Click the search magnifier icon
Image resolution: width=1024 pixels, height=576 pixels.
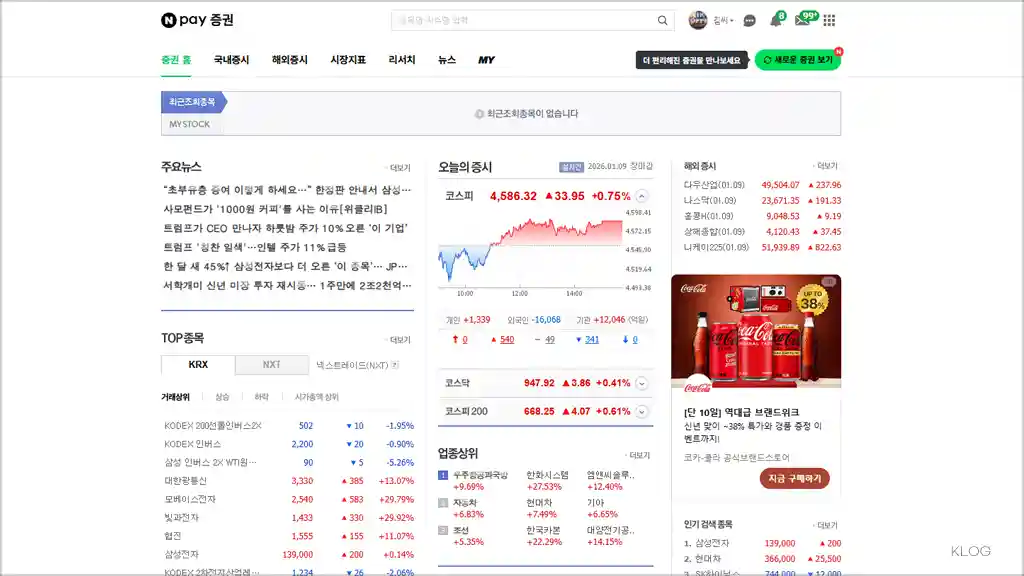click(661, 19)
